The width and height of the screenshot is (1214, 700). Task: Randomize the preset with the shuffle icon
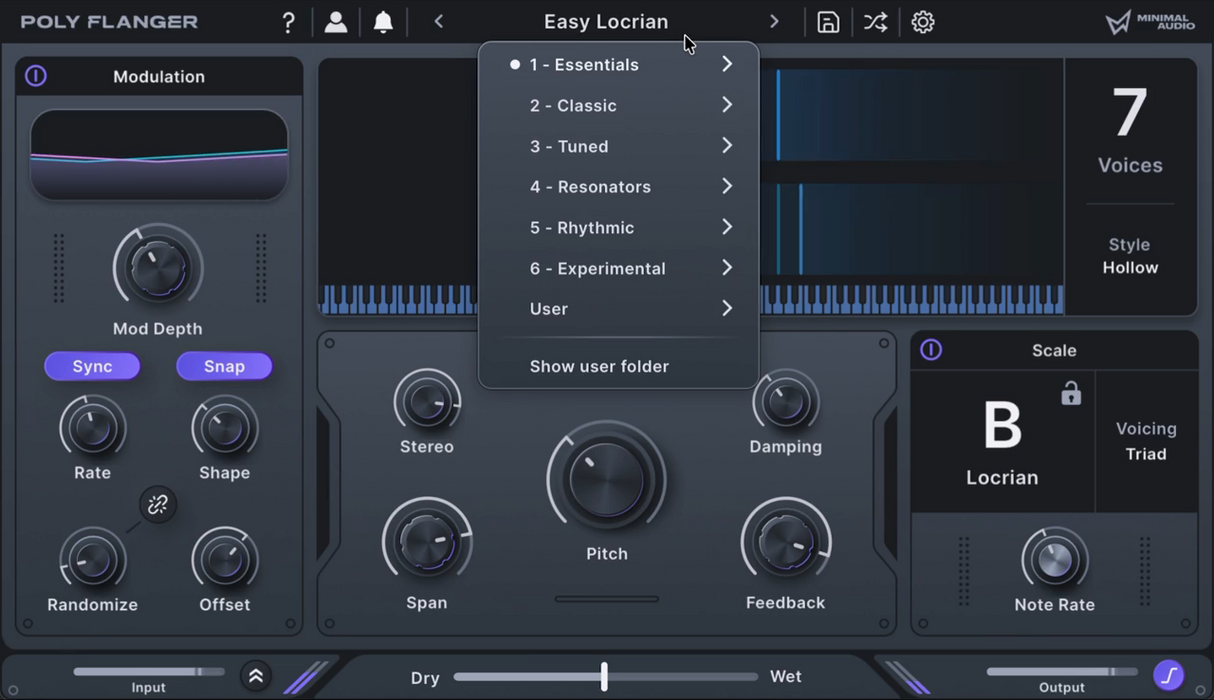click(x=874, y=21)
